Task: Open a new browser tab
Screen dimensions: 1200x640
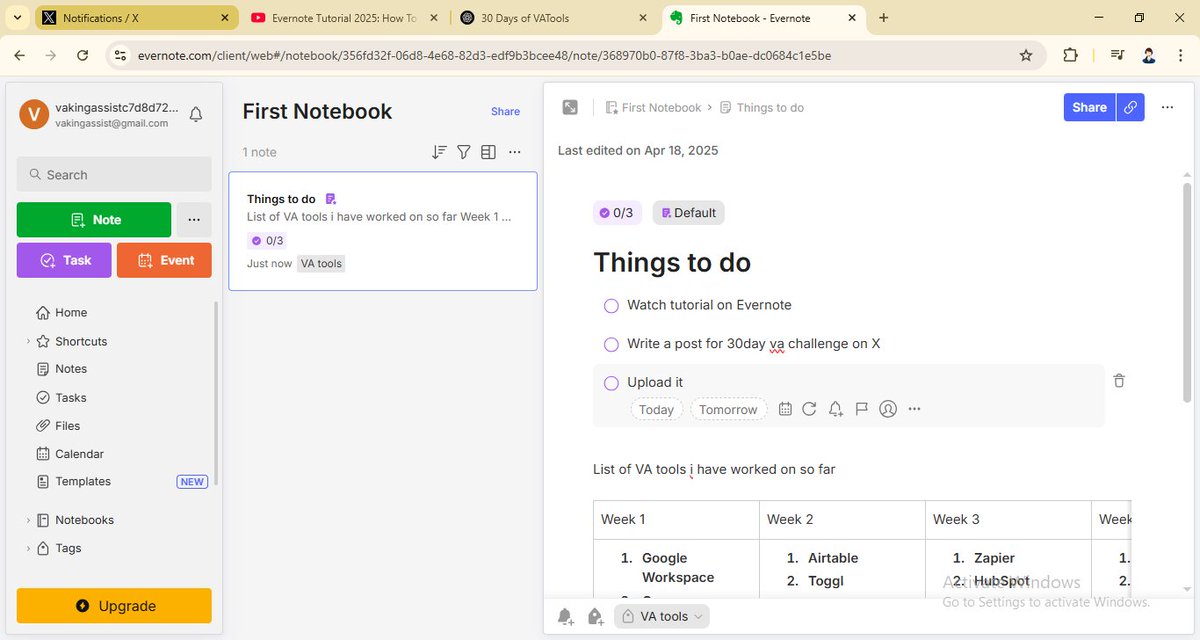Action: 883,18
